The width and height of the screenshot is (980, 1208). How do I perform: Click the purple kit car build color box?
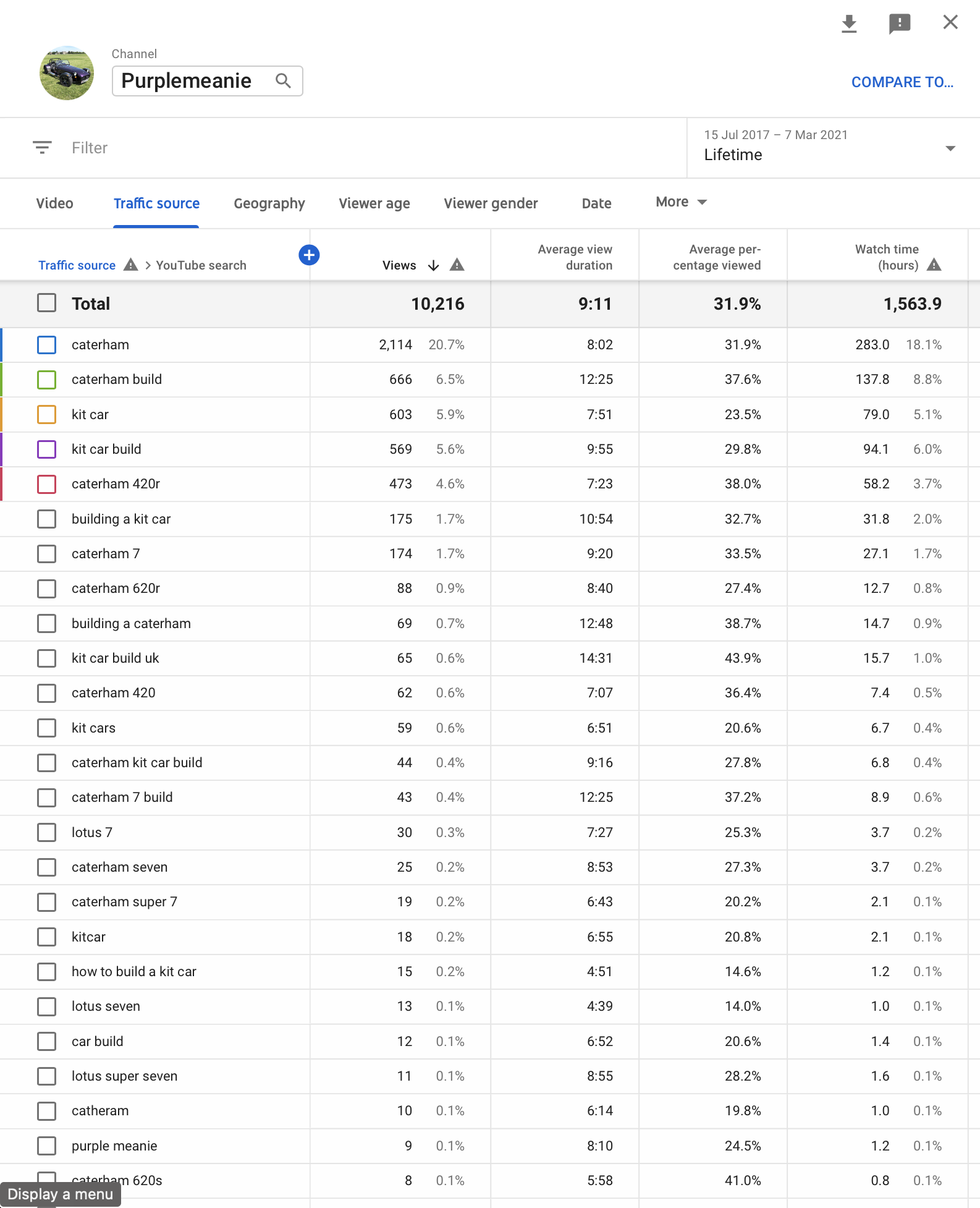pos(46,449)
